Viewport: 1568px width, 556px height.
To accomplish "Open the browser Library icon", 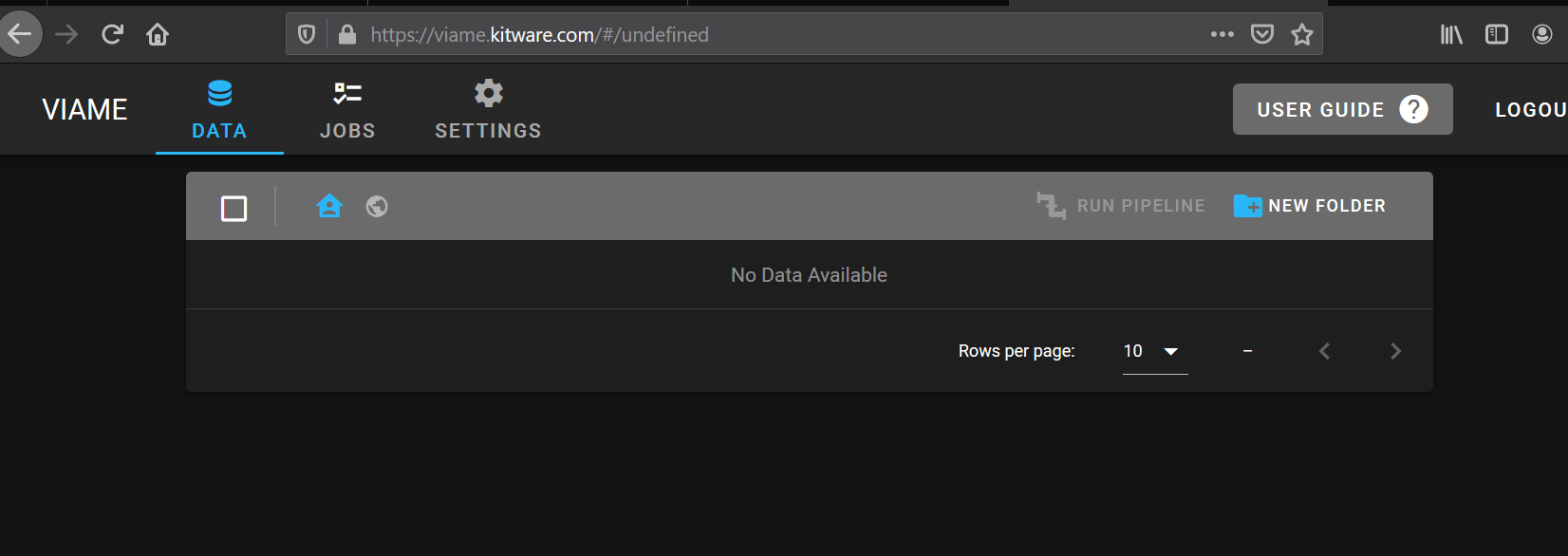I will (1450, 34).
